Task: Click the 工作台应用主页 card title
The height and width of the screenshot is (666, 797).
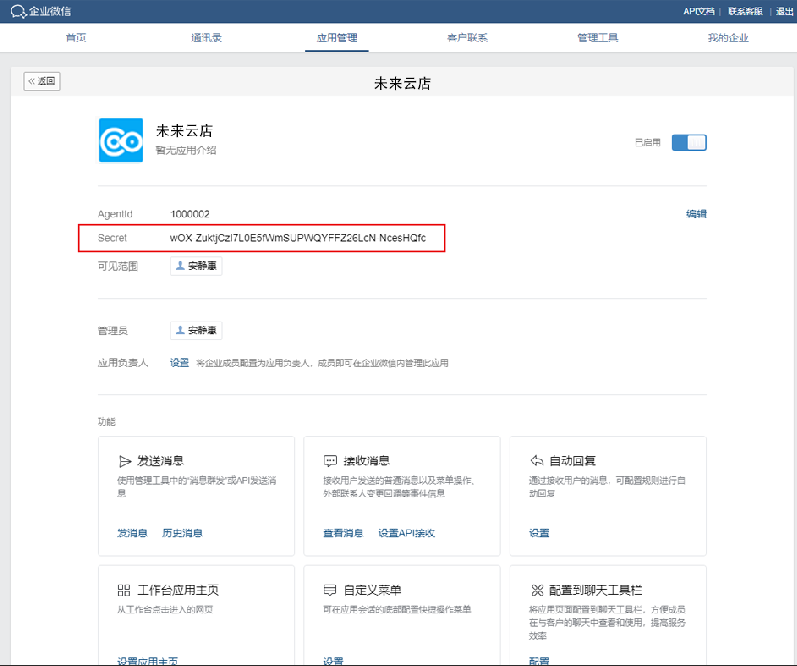Action: pos(178,590)
